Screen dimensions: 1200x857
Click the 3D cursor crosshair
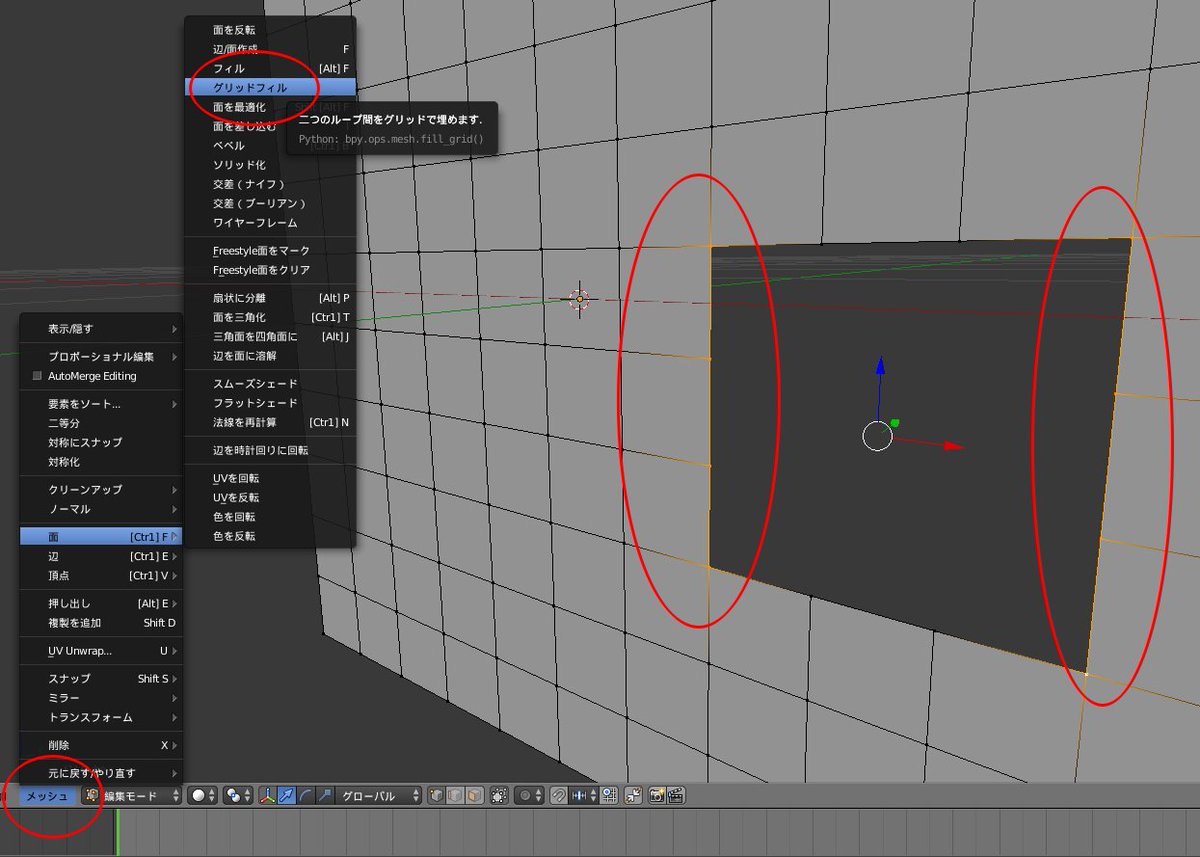[x=579, y=298]
